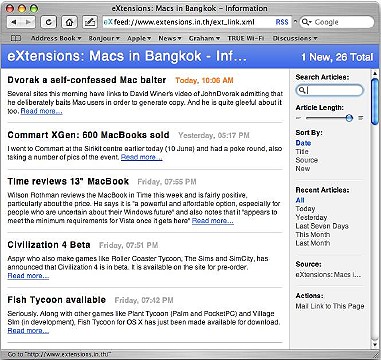Sort articles by Title
The height and width of the screenshot is (360, 381).
tap(302, 152)
